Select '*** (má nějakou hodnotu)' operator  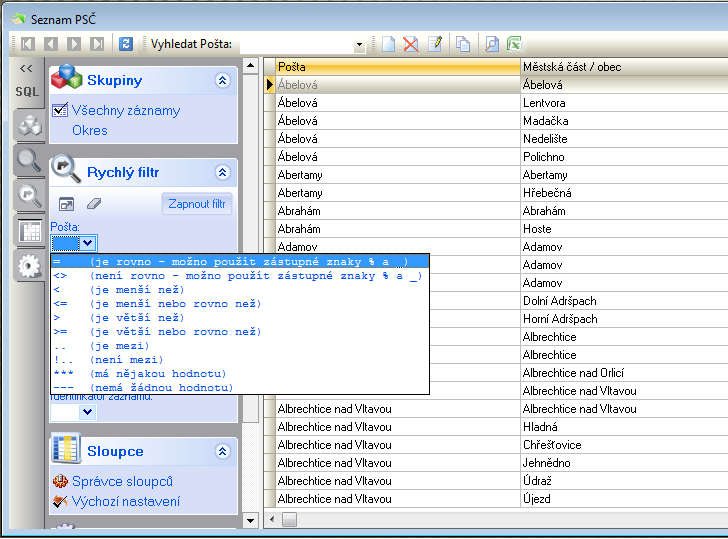coord(240,373)
